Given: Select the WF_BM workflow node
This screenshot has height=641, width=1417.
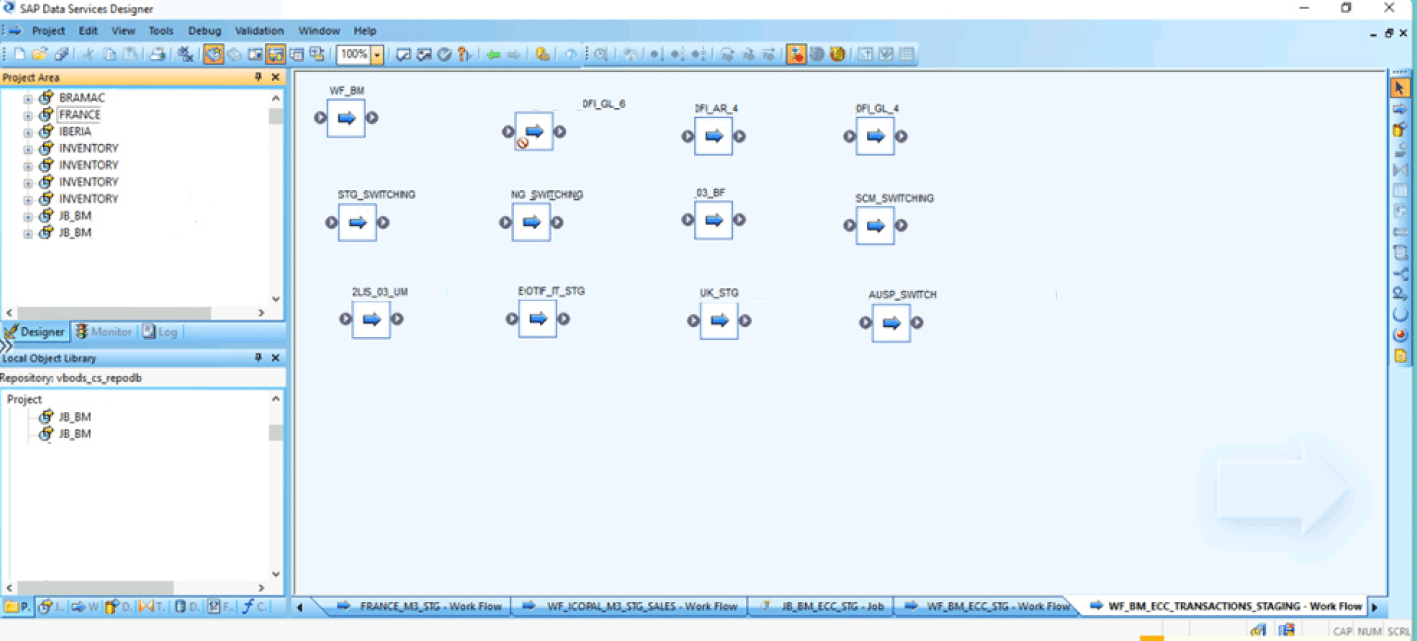Looking at the screenshot, I should point(346,118).
